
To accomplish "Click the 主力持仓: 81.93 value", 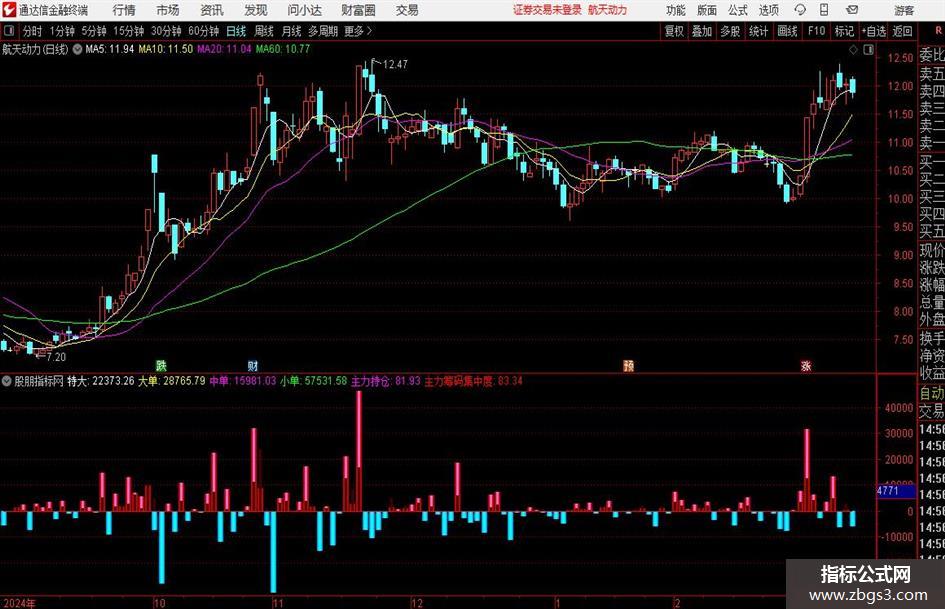I will [386, 382].
